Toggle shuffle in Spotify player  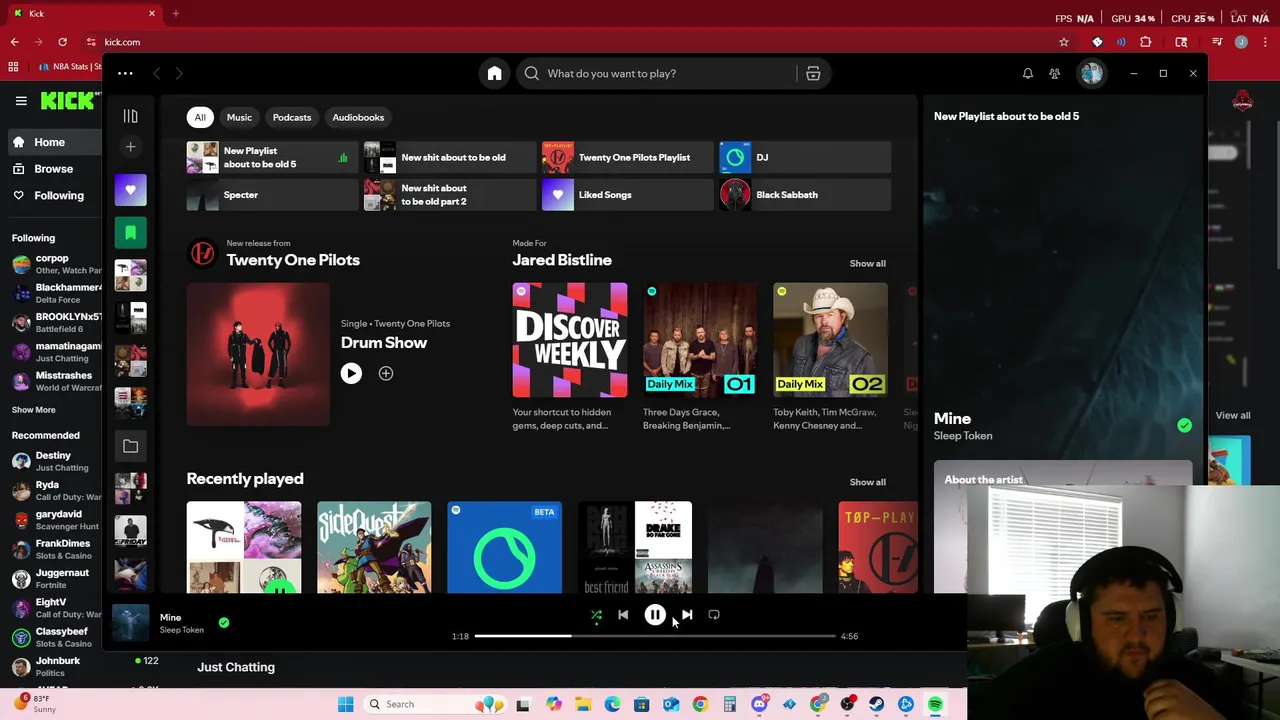click(596, 615)
